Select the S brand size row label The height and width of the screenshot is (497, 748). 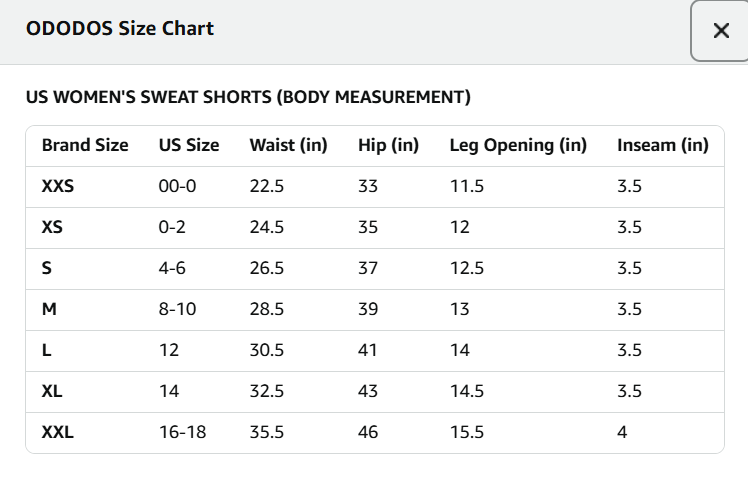click(x=47, y=268)
